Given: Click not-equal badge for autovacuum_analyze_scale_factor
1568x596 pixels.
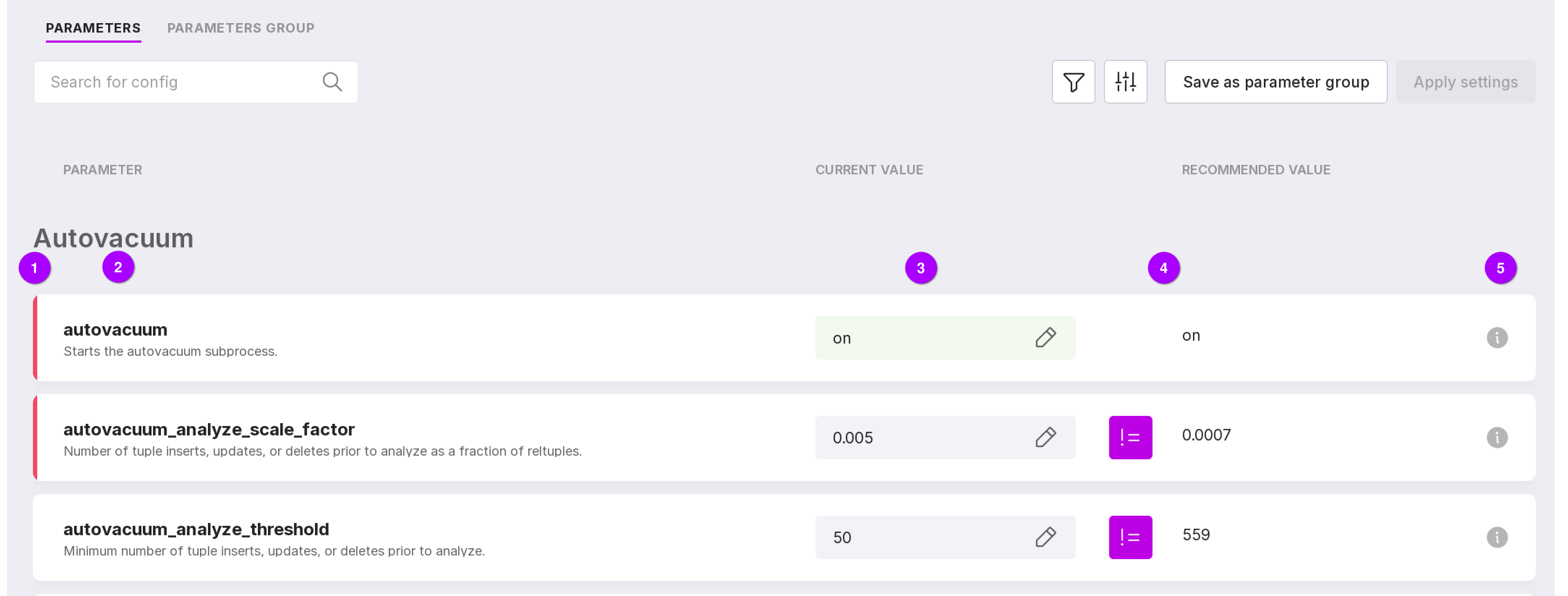Looking at the screenshot, I should click(x=1130, y=437).
